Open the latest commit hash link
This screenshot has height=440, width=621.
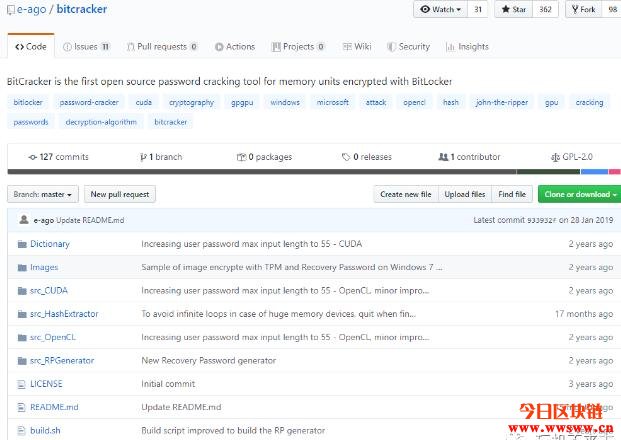point(542,220)
